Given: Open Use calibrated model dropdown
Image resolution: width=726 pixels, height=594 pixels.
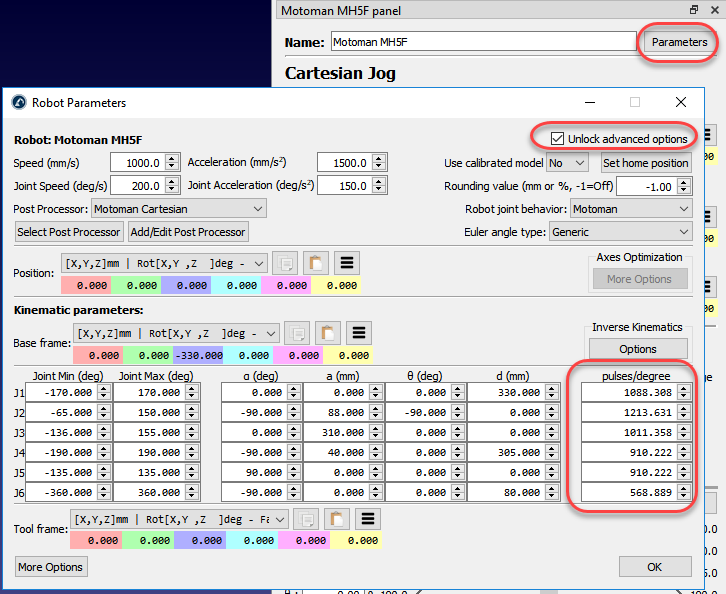Looking at the screenshot, I should click(x=567, y=163).
